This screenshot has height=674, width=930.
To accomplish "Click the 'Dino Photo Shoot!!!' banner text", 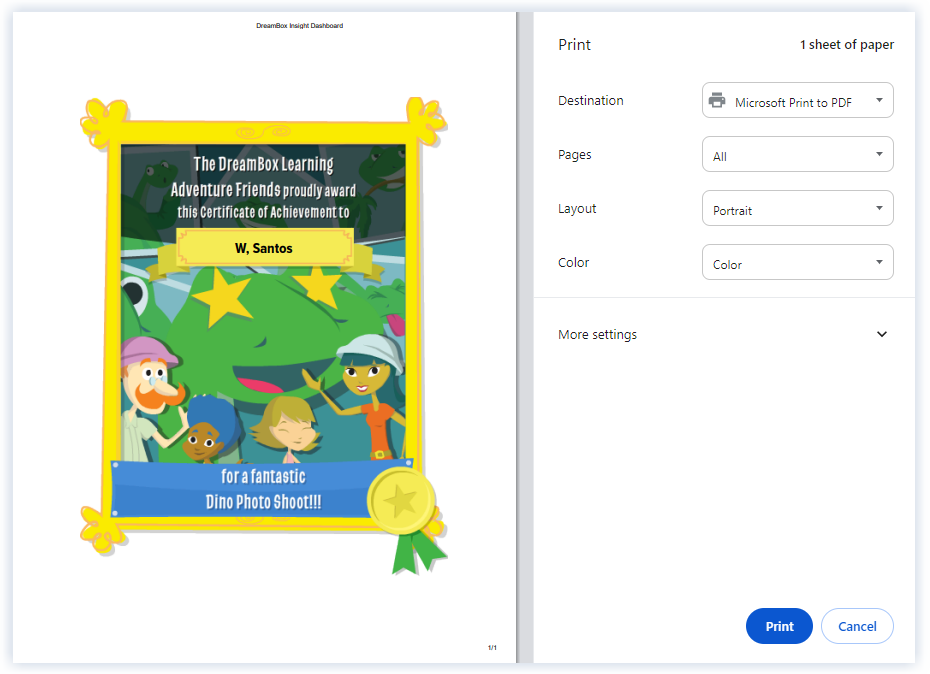I will point(263,502).
